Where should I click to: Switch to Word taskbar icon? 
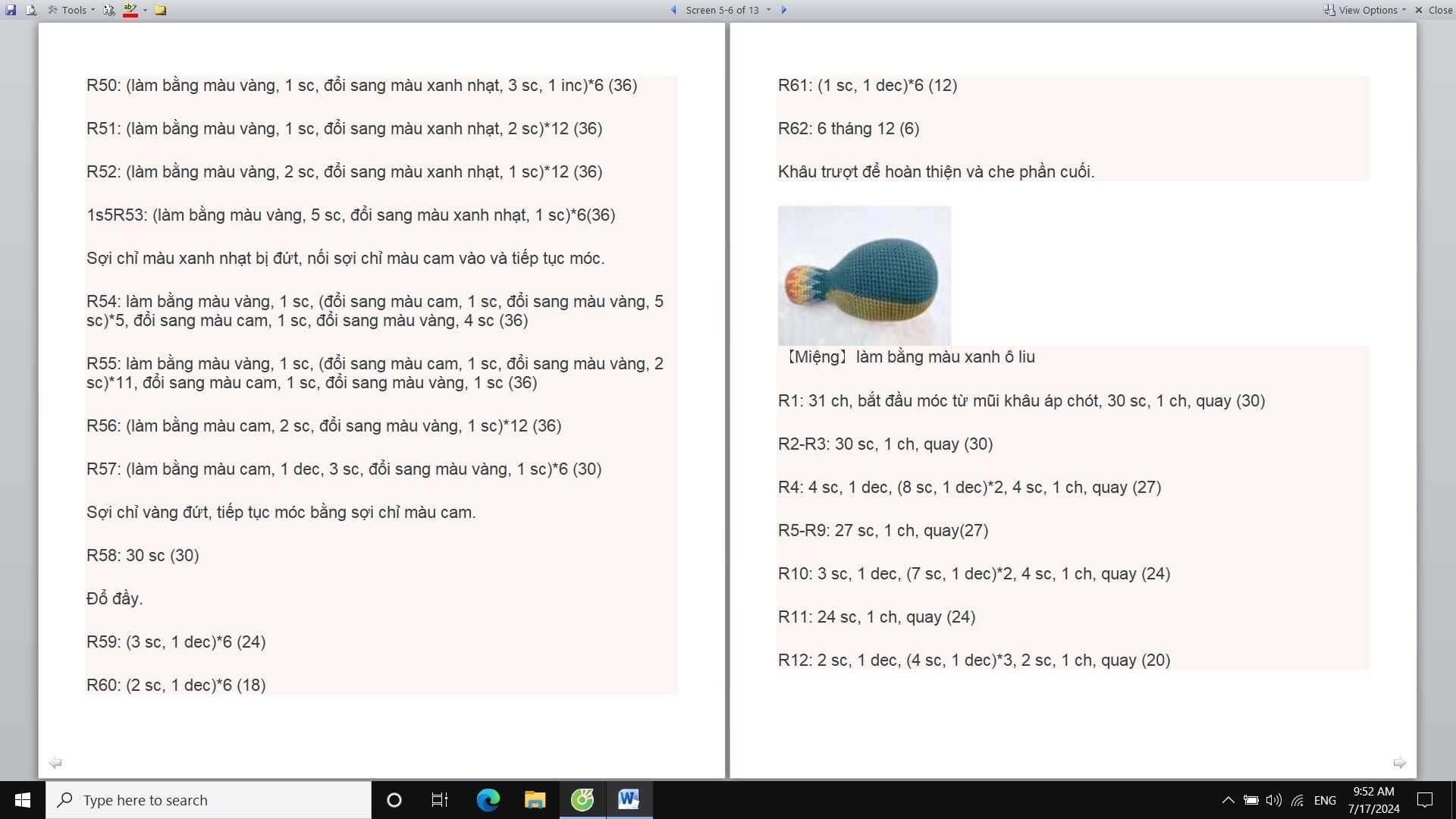pos(629,800)
